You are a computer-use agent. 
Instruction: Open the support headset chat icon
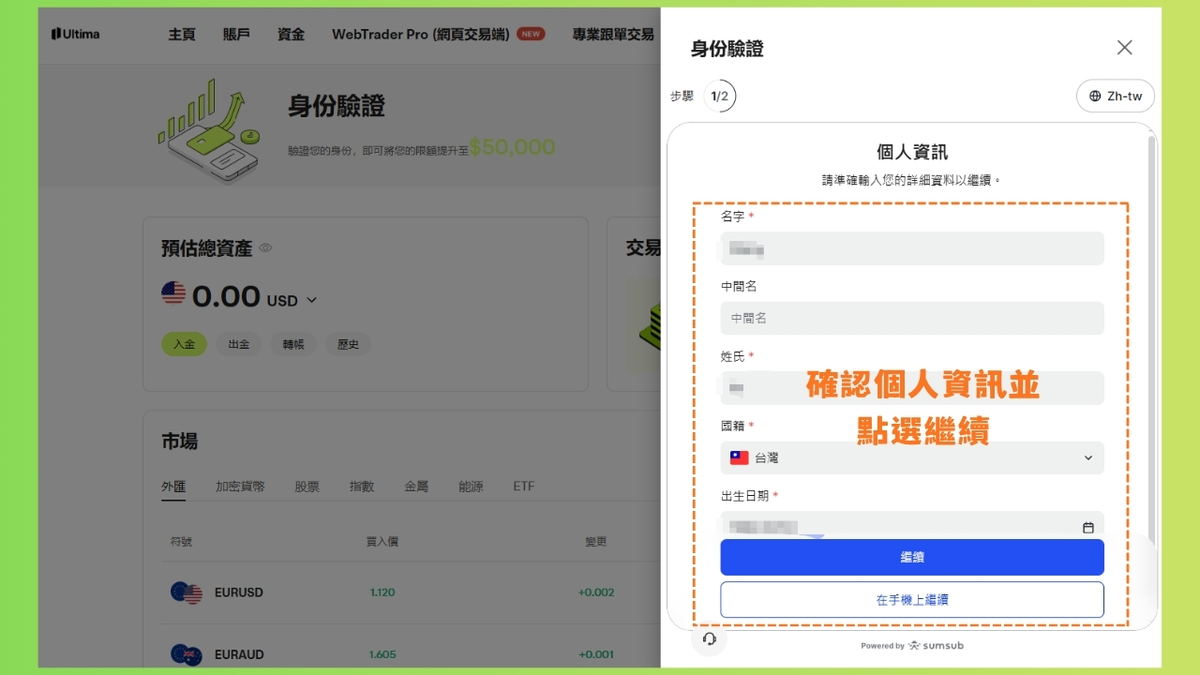[709, 639]
